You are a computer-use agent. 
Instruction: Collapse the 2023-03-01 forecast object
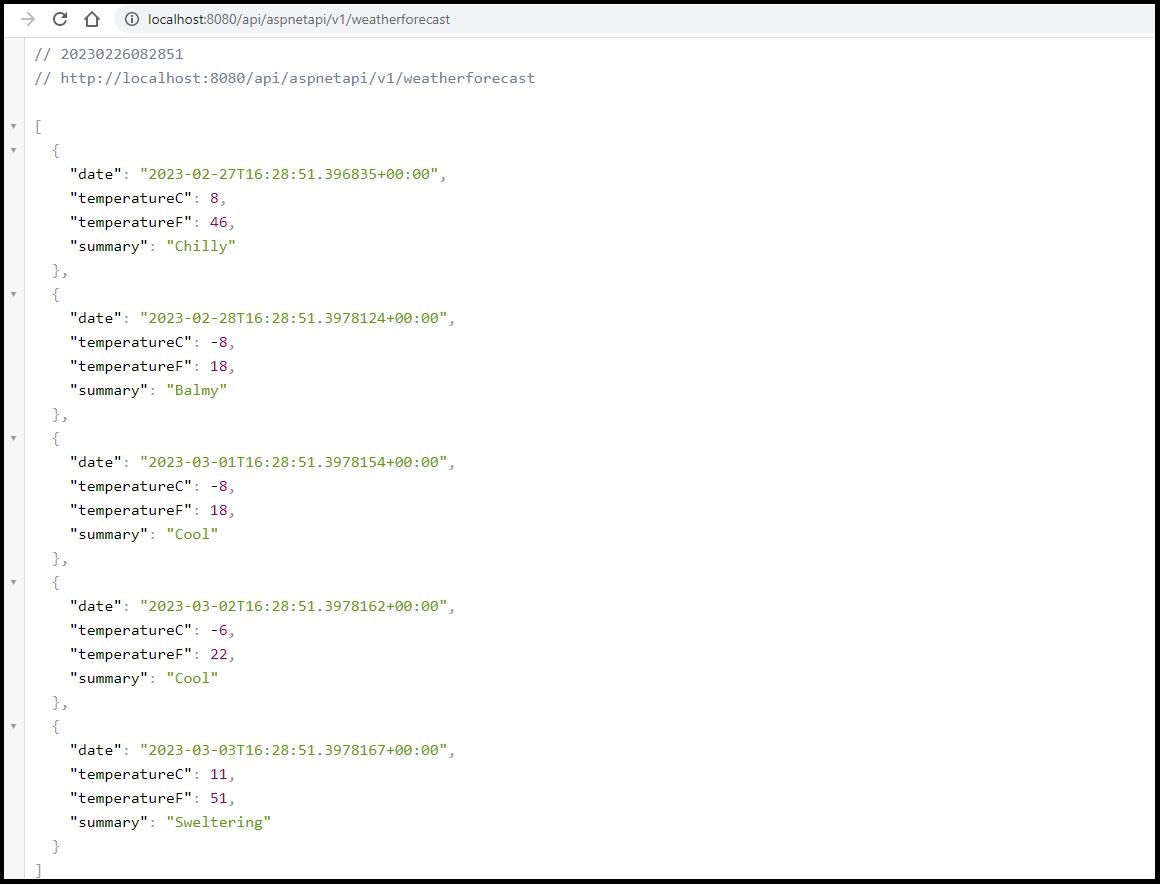pos(13,438)
